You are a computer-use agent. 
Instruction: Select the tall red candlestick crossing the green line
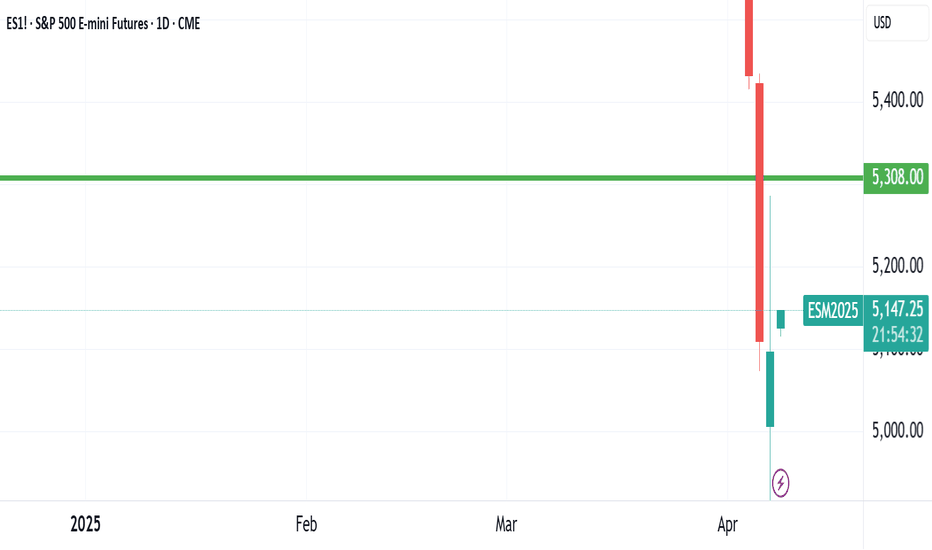tap(760, 212)
